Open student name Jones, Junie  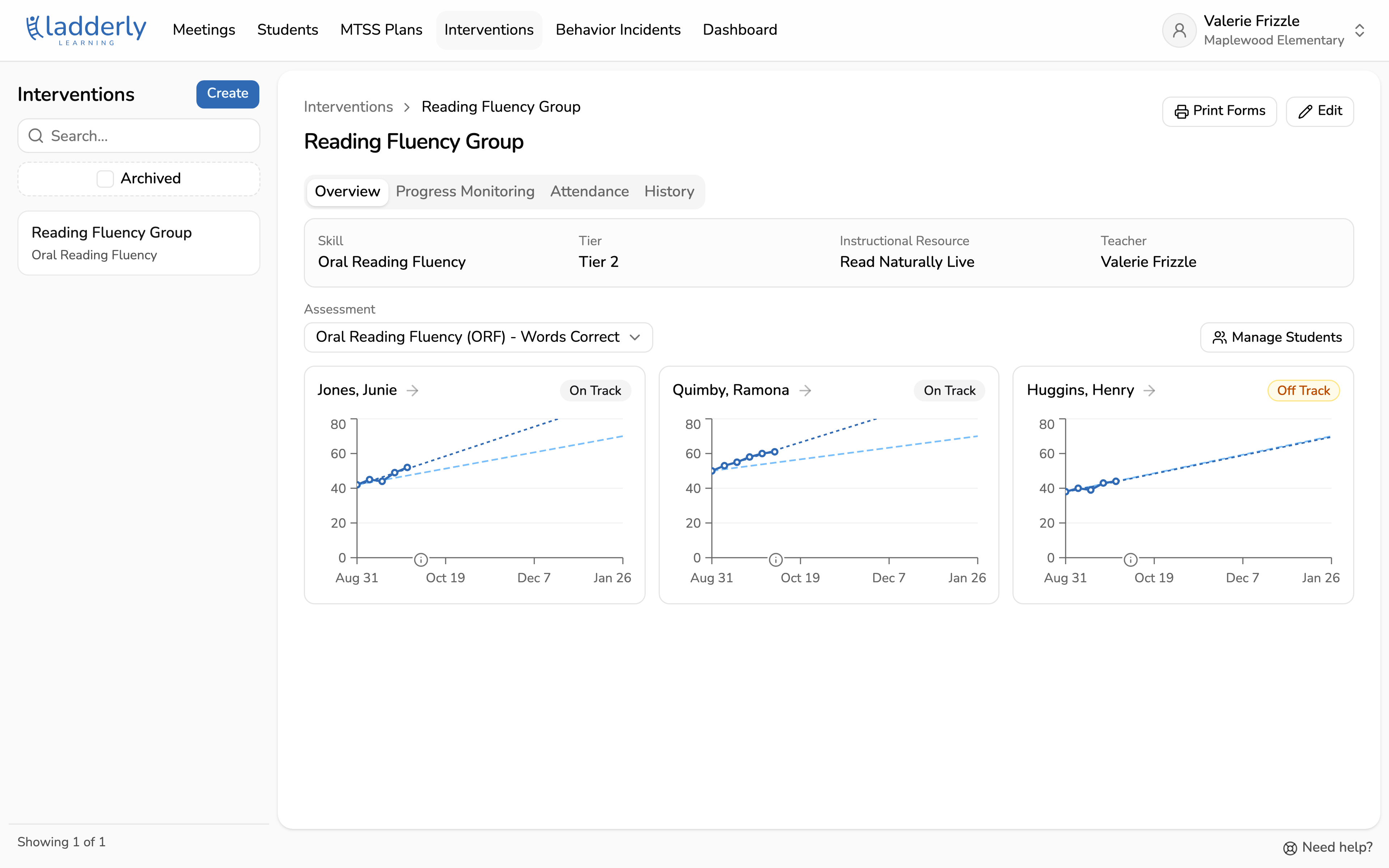[357, 390]
